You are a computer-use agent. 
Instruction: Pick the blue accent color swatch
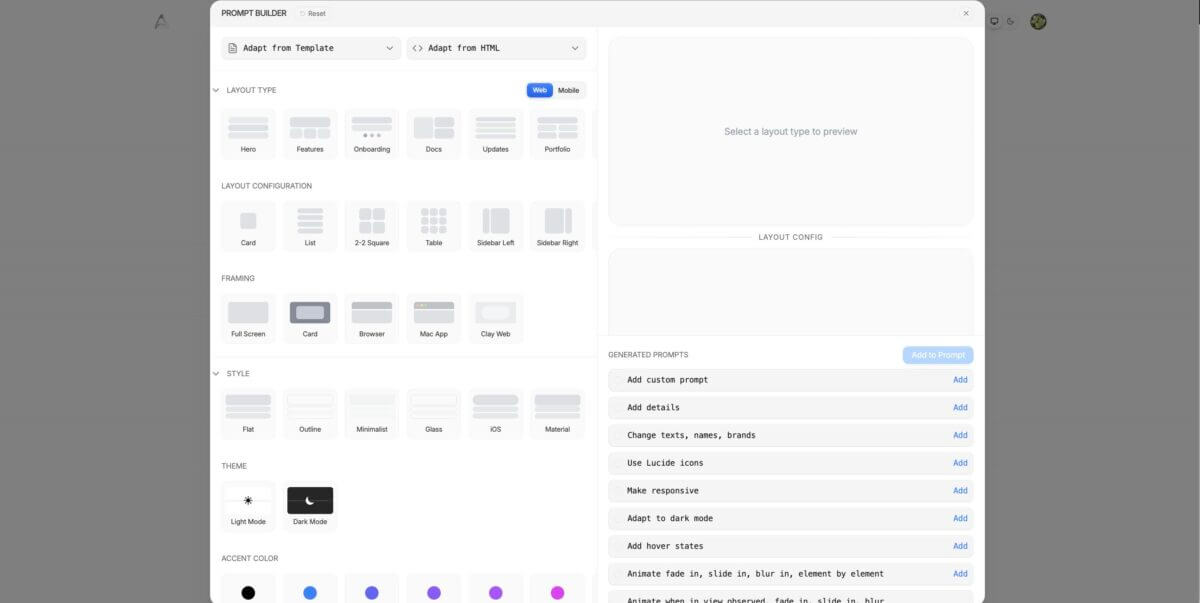[x=310, y=593]
